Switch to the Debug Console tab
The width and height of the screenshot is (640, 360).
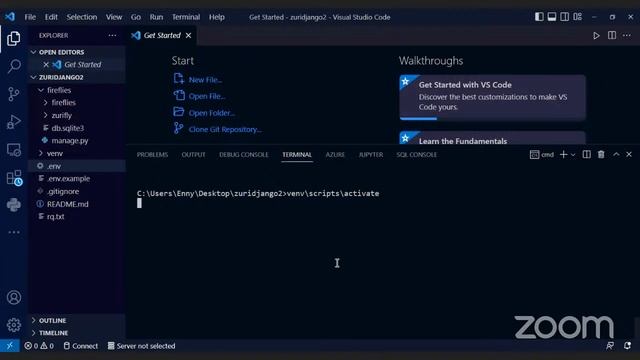tap(244, 155)
